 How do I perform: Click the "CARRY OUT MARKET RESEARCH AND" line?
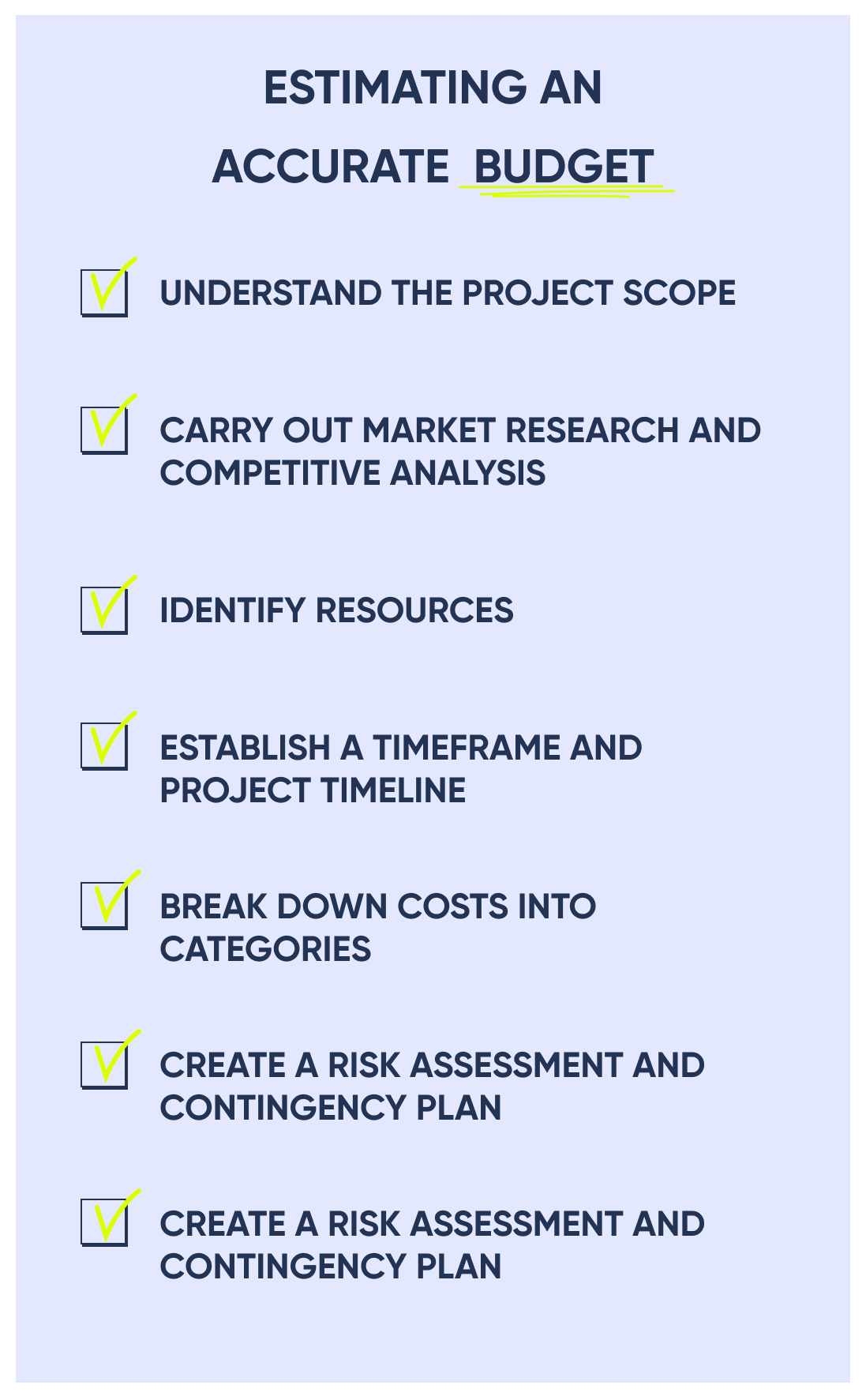click(x=459, y=430)
